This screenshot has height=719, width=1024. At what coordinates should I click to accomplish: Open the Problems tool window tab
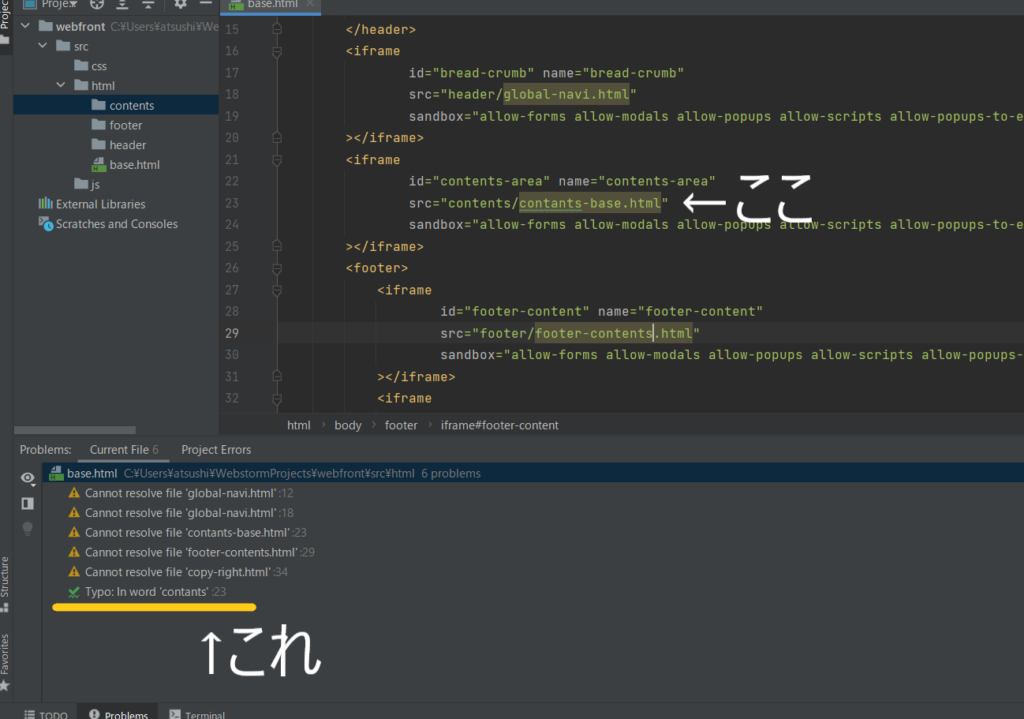(x=118, y=714)
